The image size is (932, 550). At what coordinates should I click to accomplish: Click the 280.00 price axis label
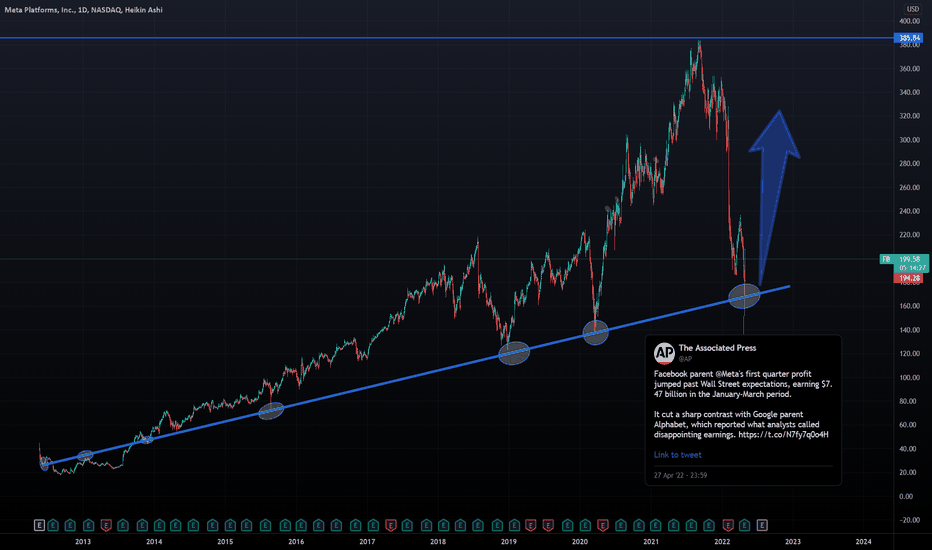[x=909, y=164]
